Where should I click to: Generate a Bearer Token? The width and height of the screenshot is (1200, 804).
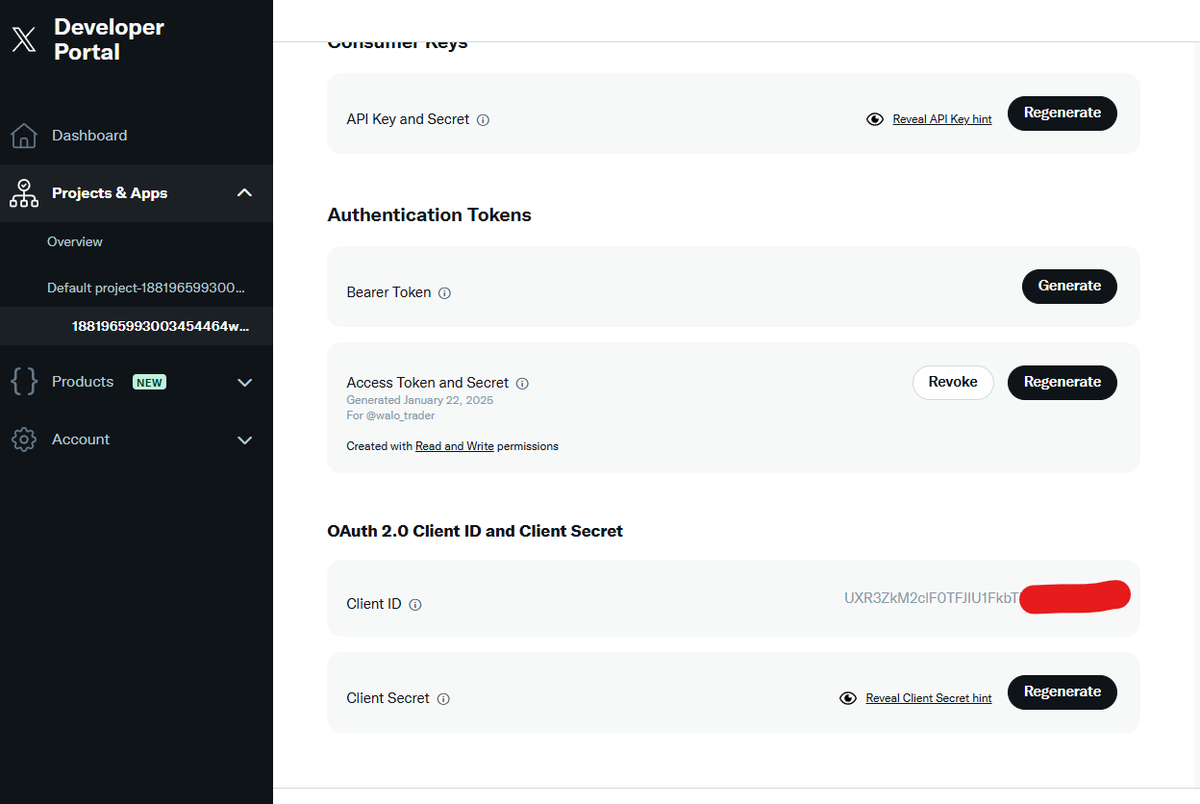(1069, 286)
